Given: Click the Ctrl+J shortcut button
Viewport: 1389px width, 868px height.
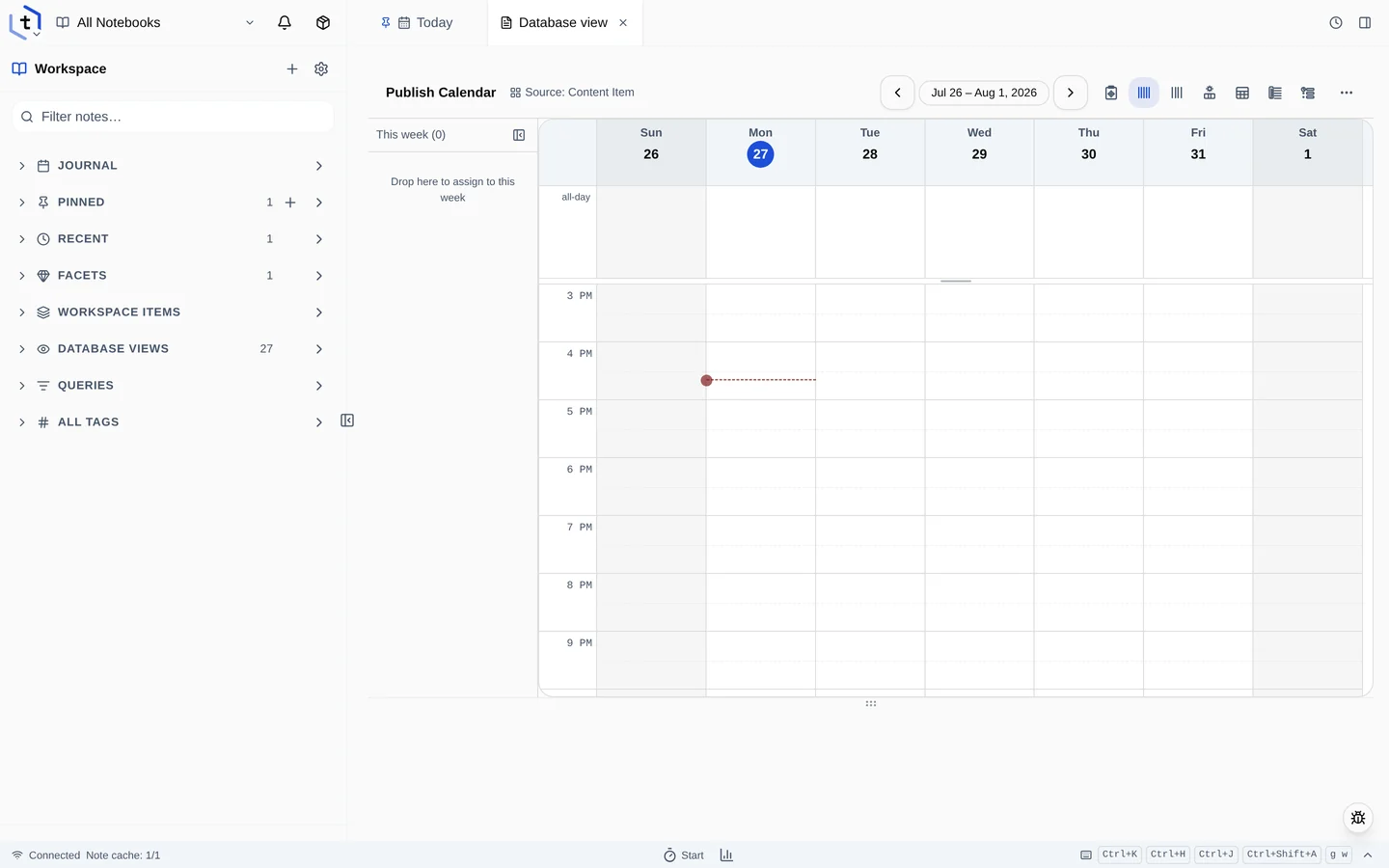Looking at the screenshot, I should 1216,854.
